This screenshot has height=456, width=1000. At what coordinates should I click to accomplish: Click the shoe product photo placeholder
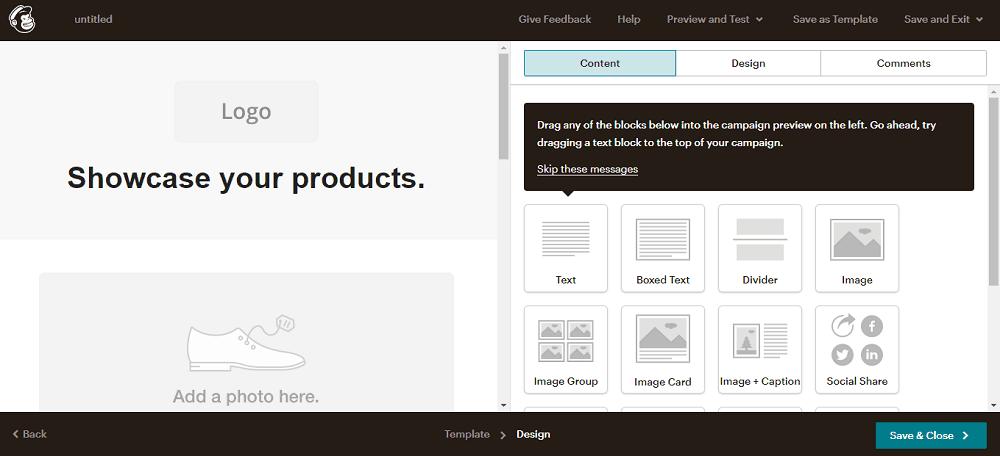coord(246,342)
